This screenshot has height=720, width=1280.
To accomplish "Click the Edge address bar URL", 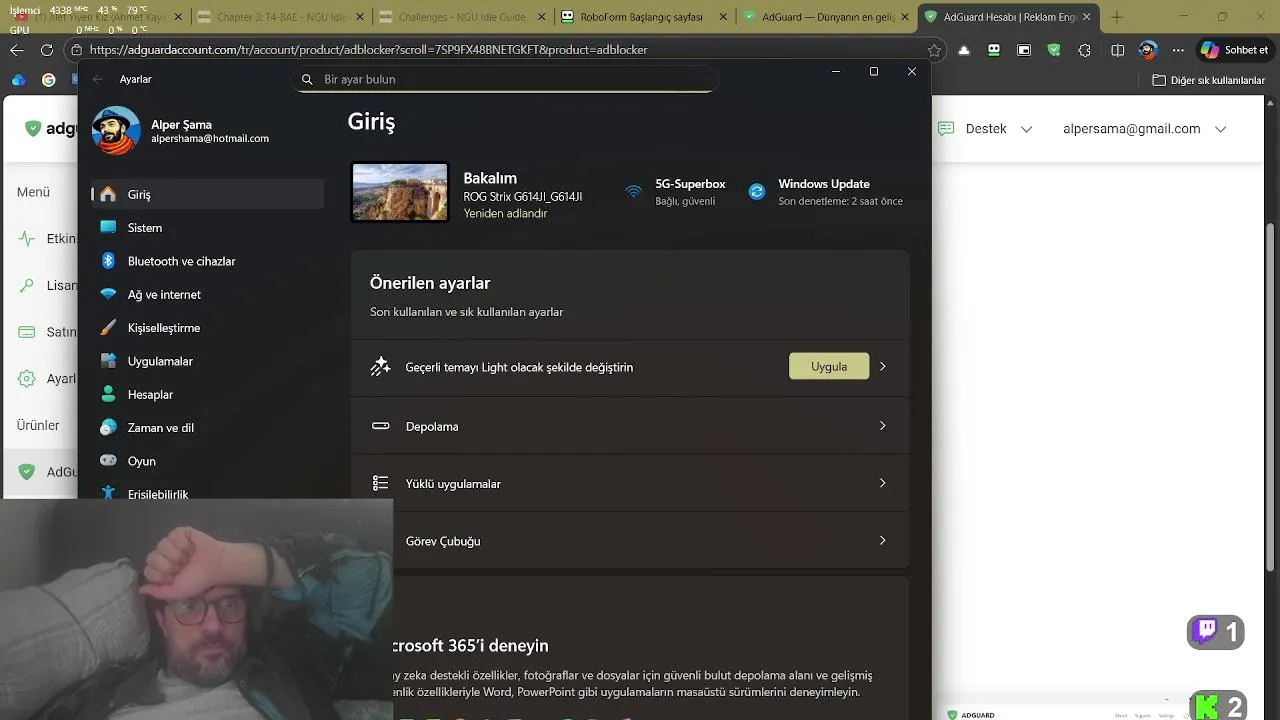I will tap(368, 50).
